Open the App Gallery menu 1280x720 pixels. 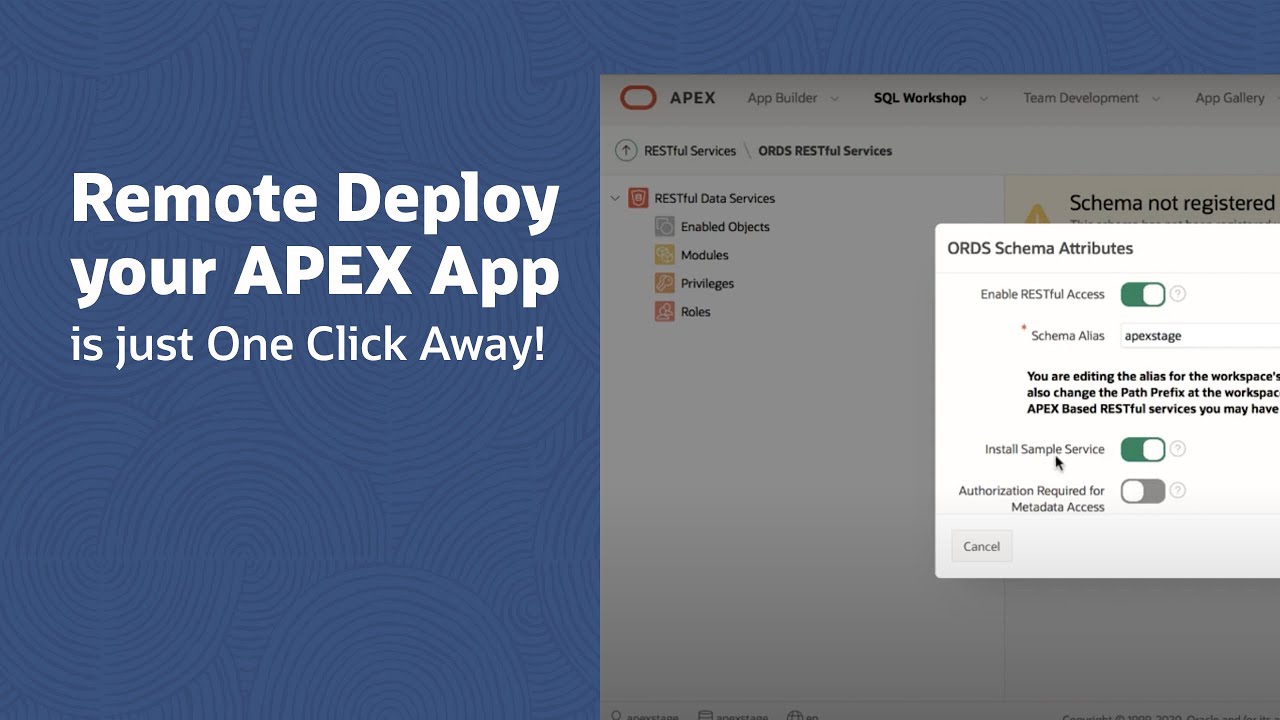click(x=1230, y=98)
